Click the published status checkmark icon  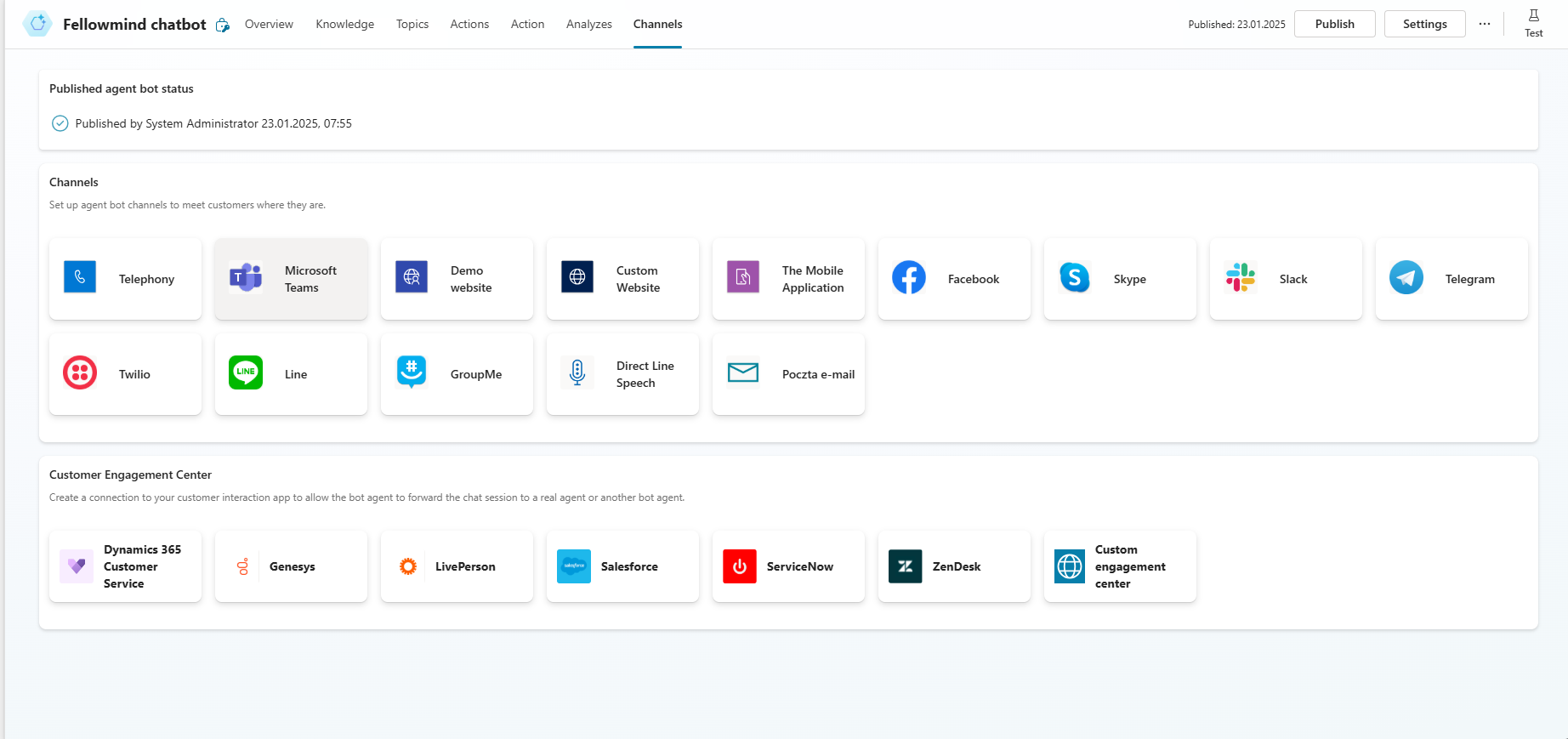click(60, 123)
